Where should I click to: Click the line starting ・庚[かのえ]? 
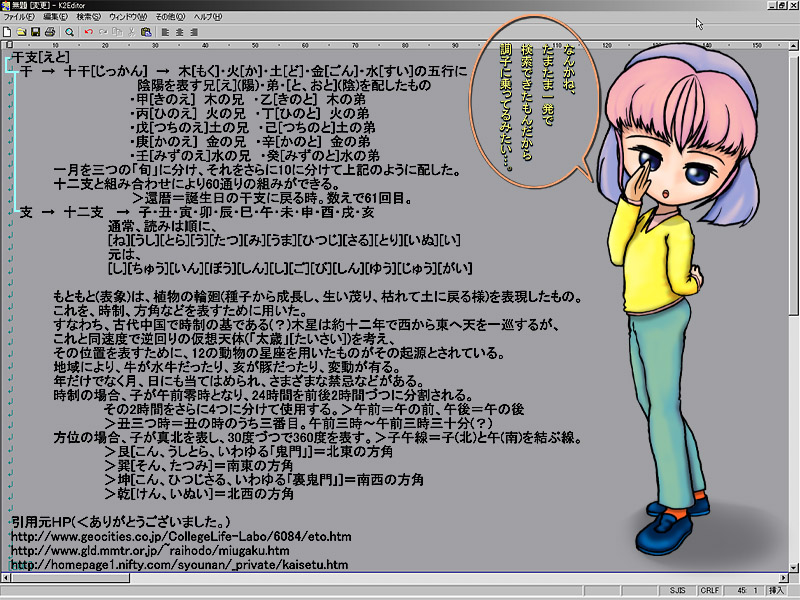coord(250,141)
